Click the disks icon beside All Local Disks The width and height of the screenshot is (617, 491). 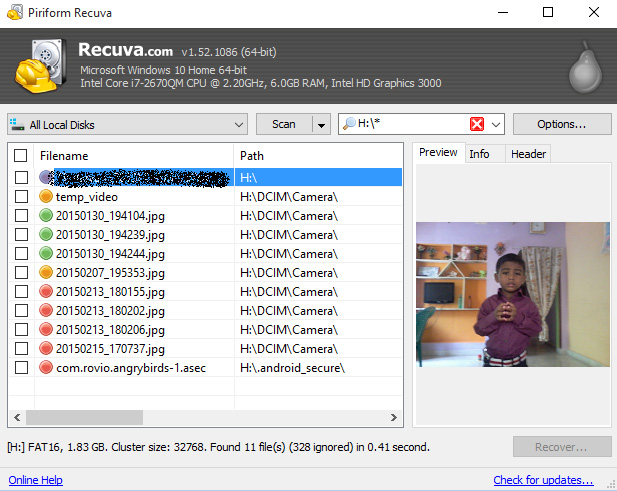coord(17,124)
